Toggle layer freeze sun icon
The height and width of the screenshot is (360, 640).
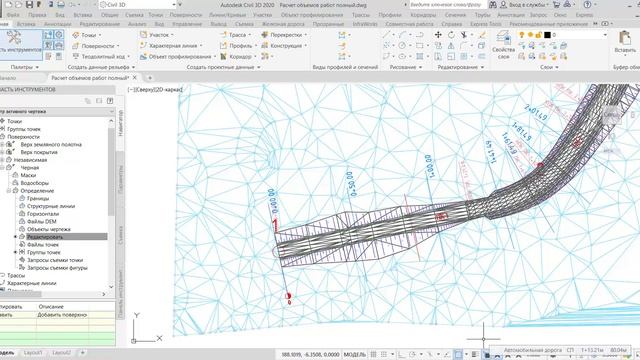530,35
